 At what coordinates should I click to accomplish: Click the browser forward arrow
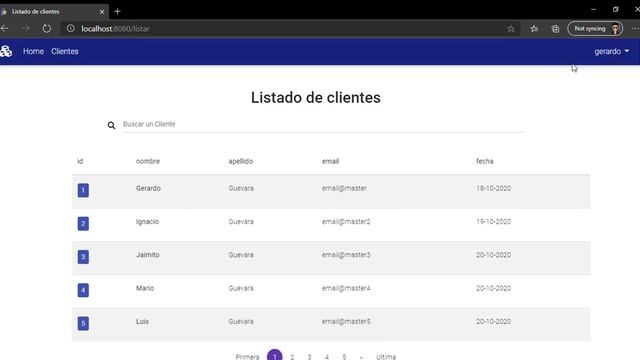point(26,29)
